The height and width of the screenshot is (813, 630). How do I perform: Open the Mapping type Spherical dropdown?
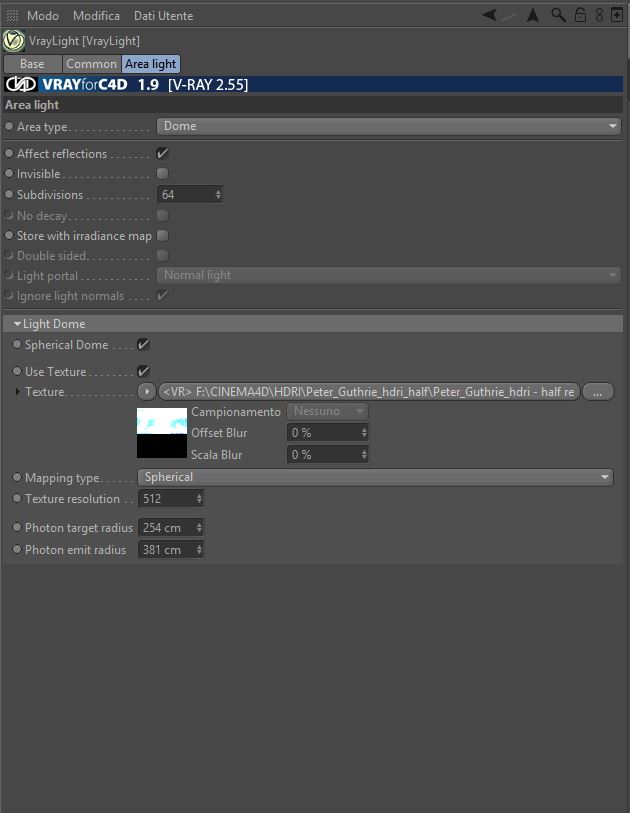(x=375, y=477)
